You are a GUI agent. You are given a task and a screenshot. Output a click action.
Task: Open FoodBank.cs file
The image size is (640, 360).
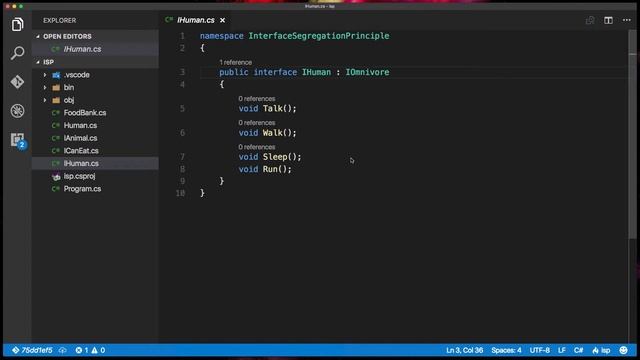(x=96, y=113)
